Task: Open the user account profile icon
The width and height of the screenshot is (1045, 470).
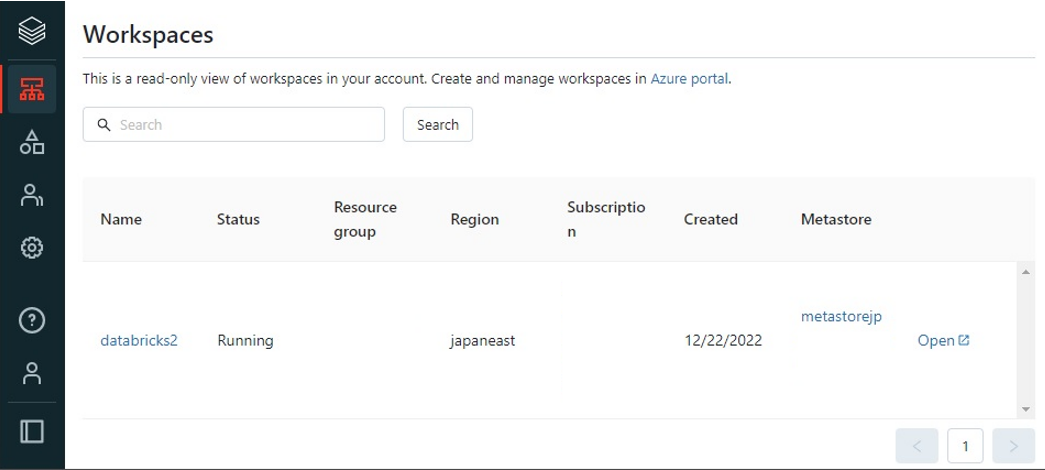Action: pos(32,373)
